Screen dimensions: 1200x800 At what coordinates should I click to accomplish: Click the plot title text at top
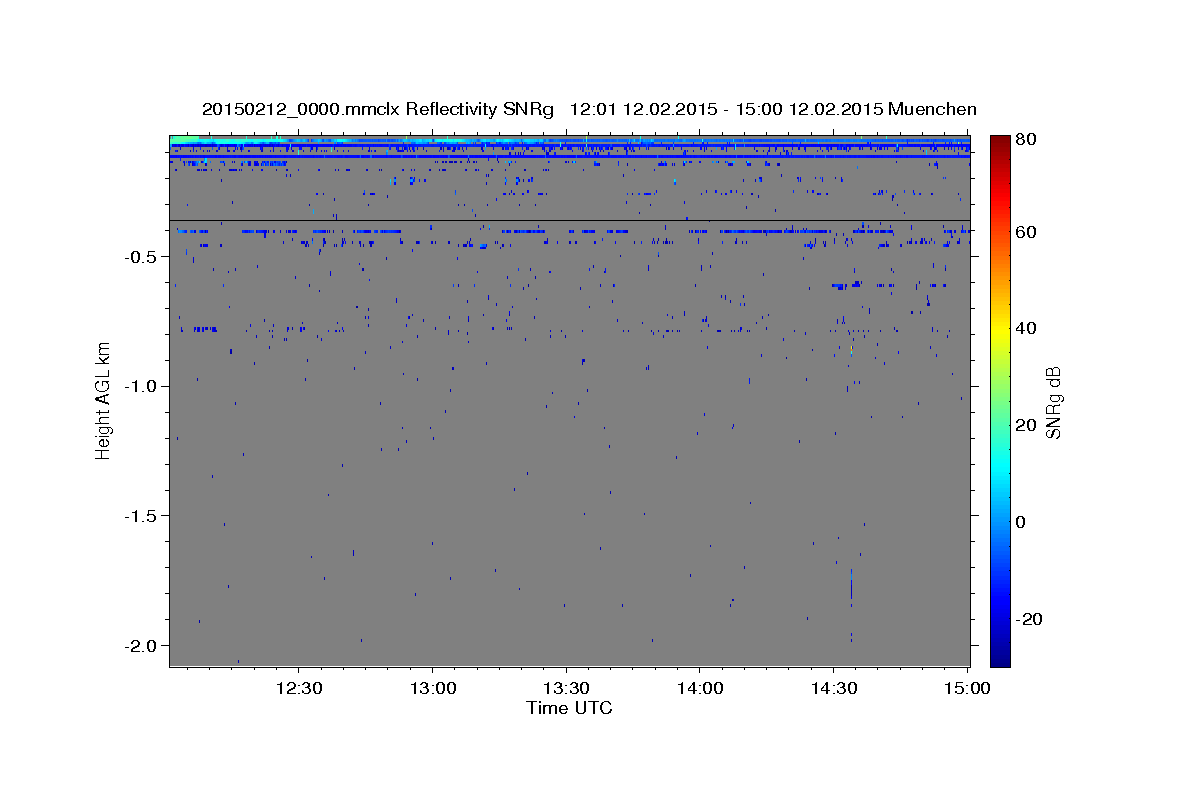point(589,109)
